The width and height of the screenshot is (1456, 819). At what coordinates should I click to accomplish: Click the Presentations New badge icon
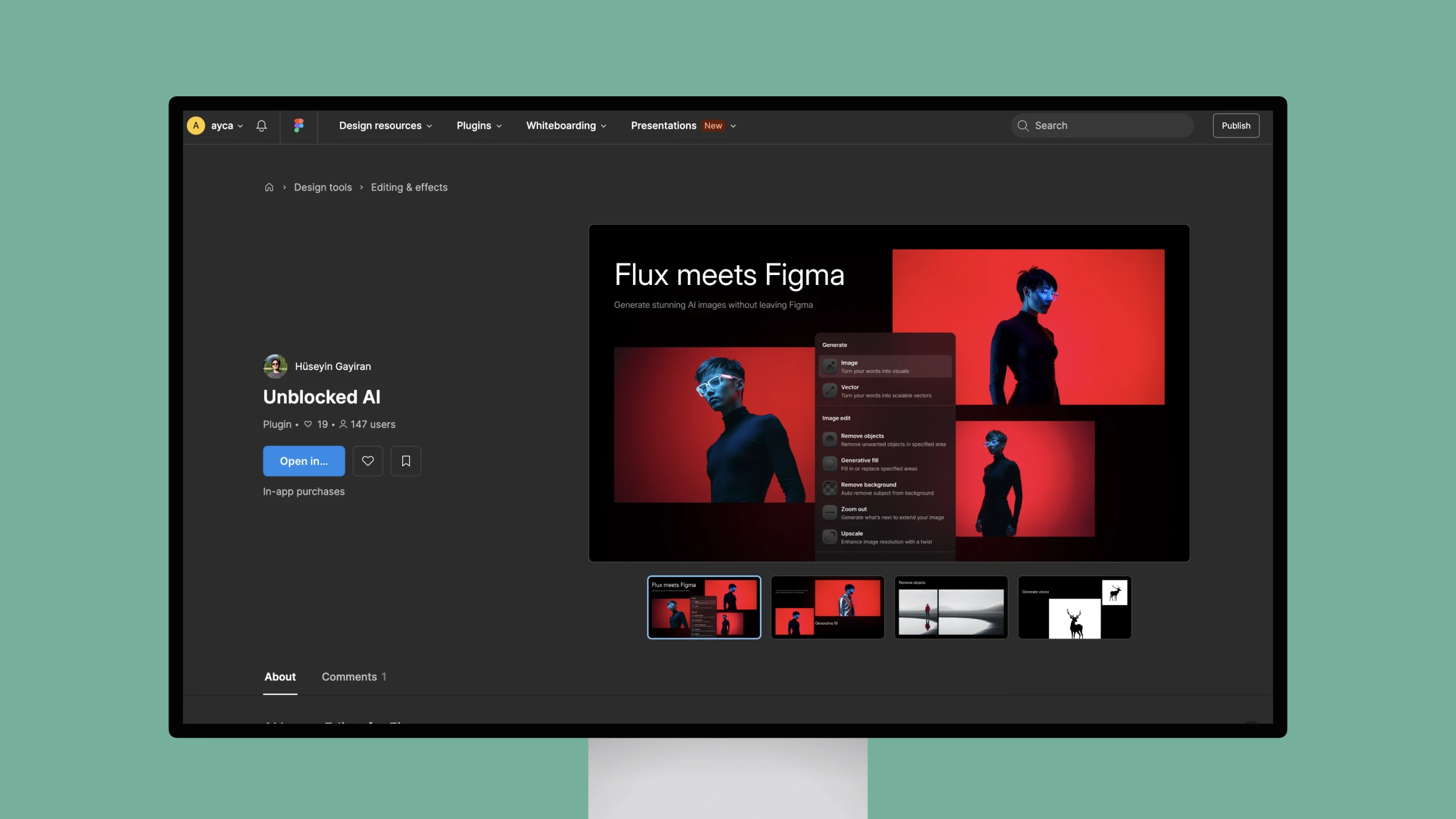coord(714,126)
